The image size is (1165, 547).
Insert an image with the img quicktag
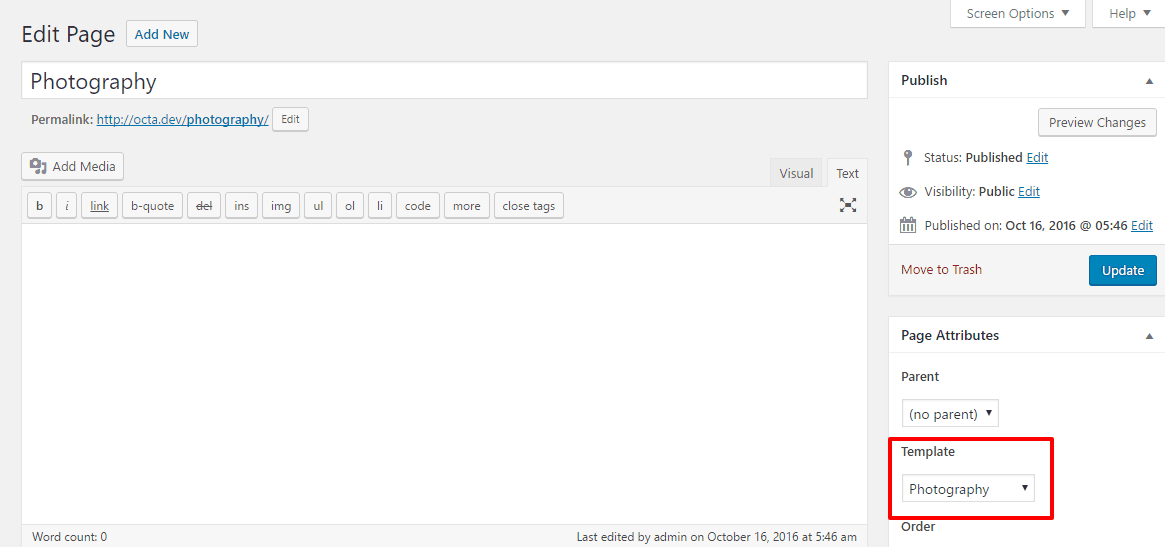(281, 206)
